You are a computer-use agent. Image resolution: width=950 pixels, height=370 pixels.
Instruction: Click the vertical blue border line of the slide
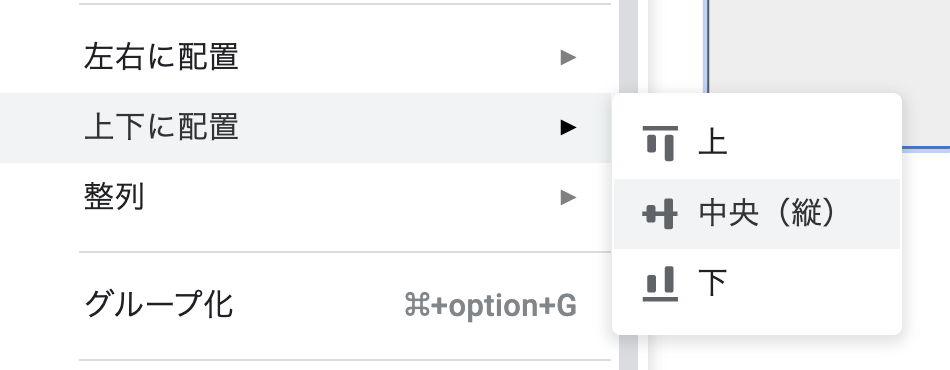[x=706, y=46]
